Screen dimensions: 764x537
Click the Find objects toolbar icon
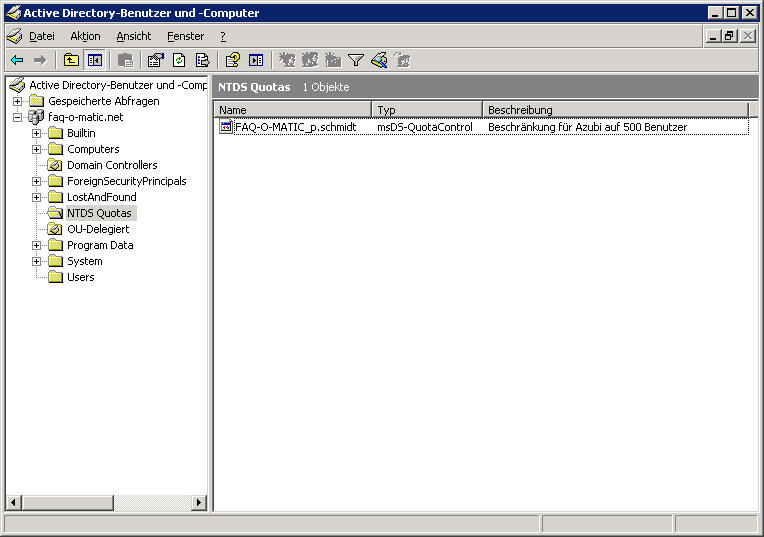point(379,60)
